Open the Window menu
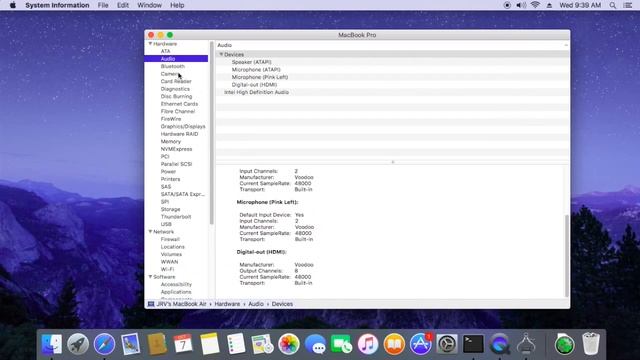The width and height of the screenshot is (640, 360). point(149,5)
